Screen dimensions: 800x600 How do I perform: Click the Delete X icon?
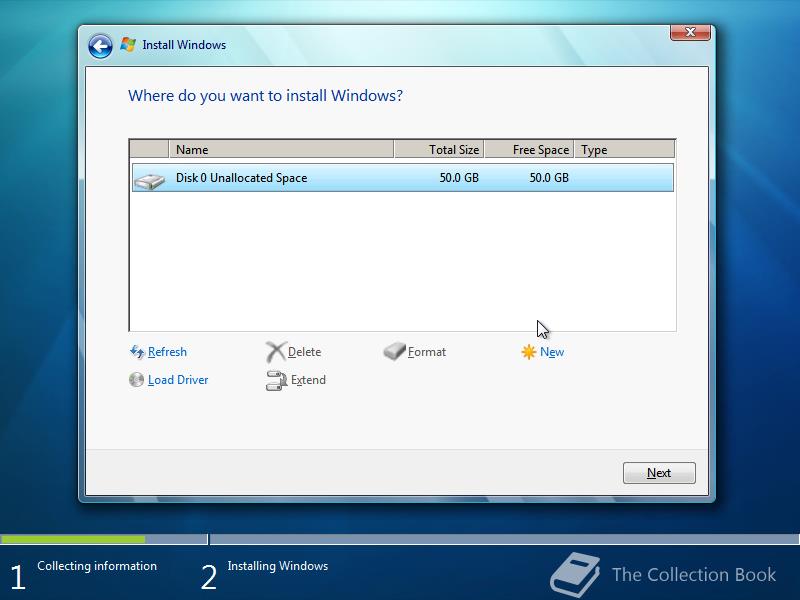click(x=276, y=352)
